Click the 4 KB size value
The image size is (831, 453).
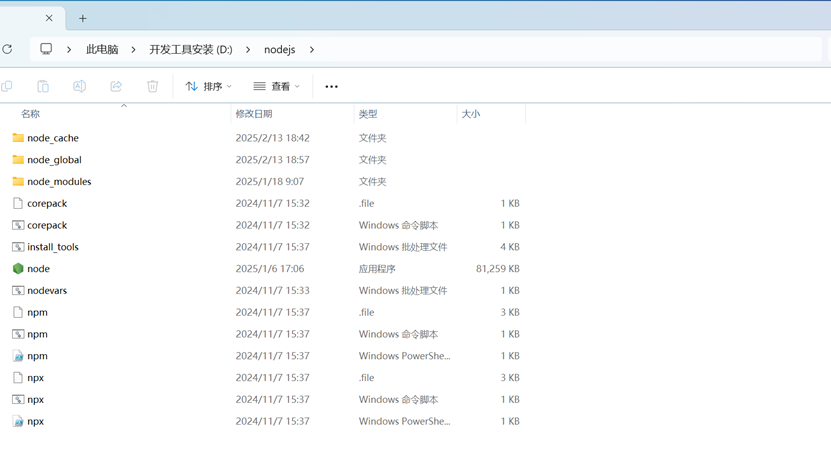click(510, 247)
